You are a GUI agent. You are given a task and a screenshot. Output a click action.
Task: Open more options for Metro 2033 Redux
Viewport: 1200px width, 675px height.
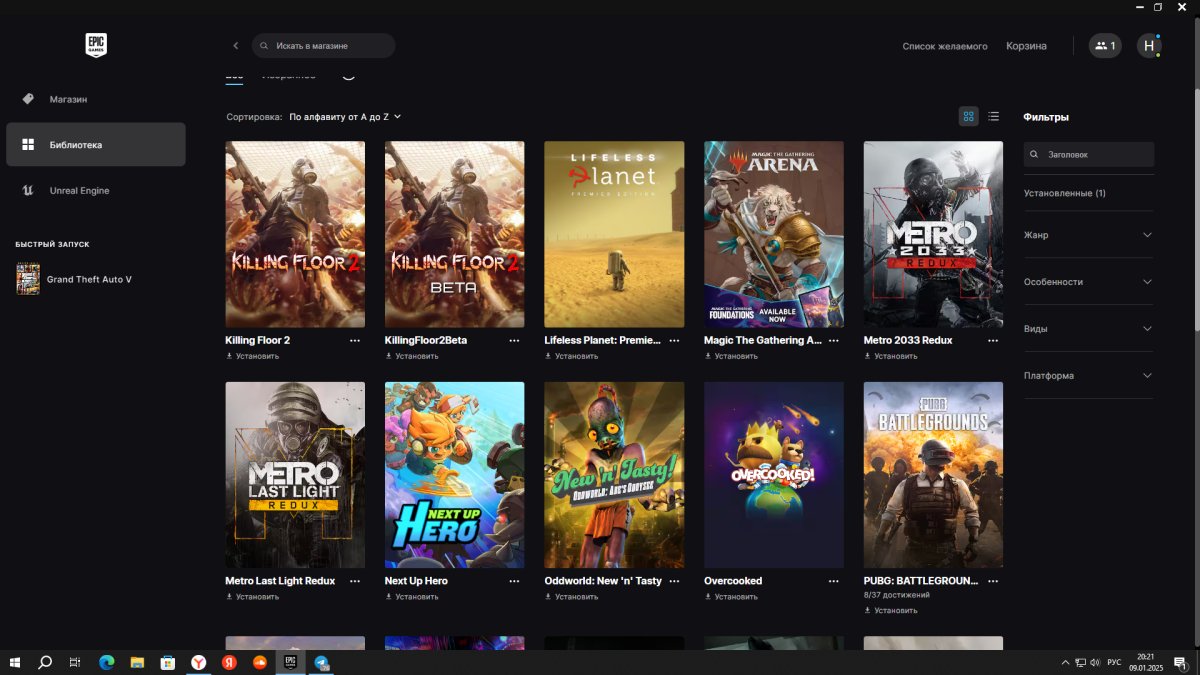click(993, 341)
